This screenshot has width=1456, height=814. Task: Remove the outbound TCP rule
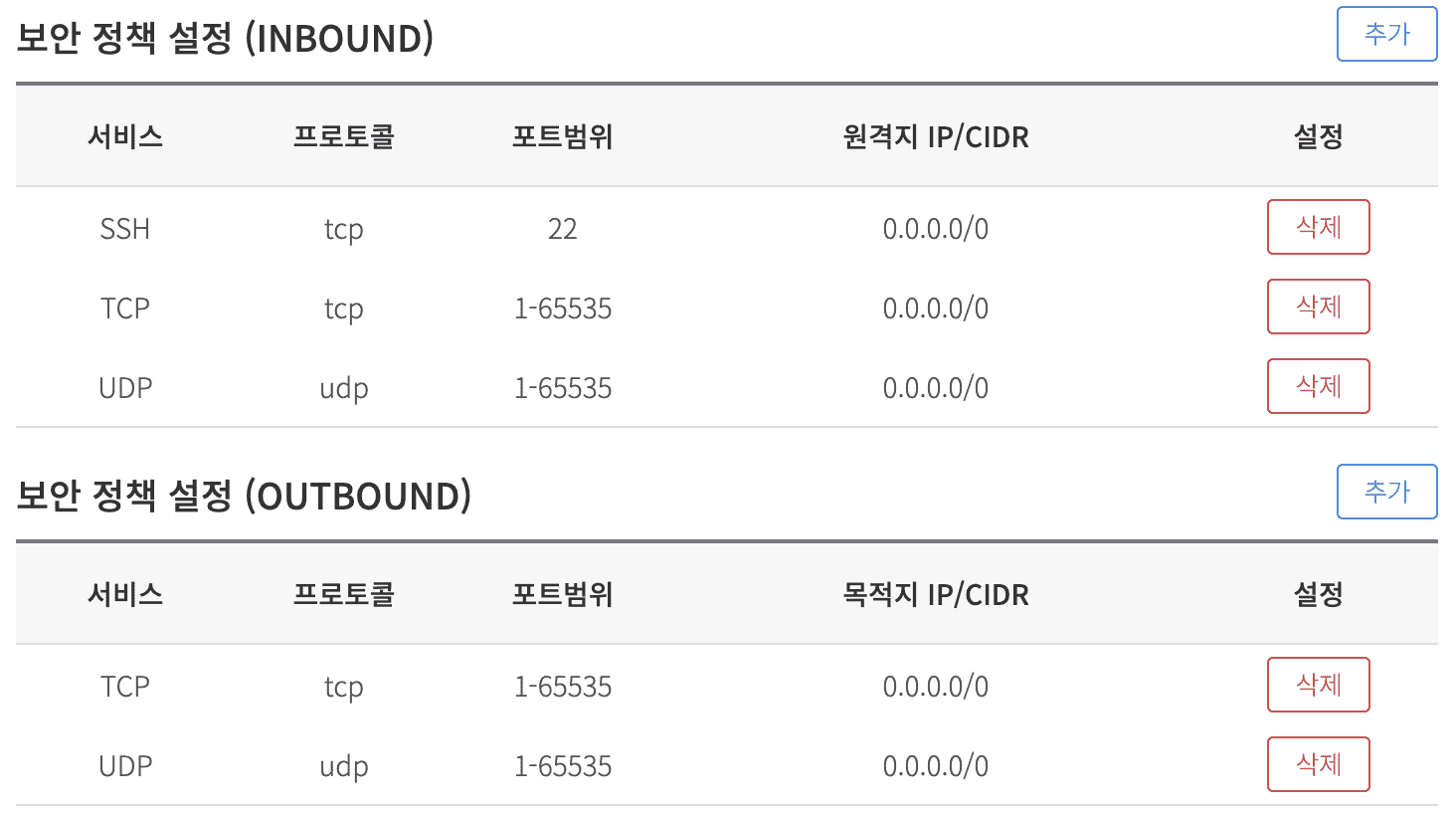click(1319, 685)
